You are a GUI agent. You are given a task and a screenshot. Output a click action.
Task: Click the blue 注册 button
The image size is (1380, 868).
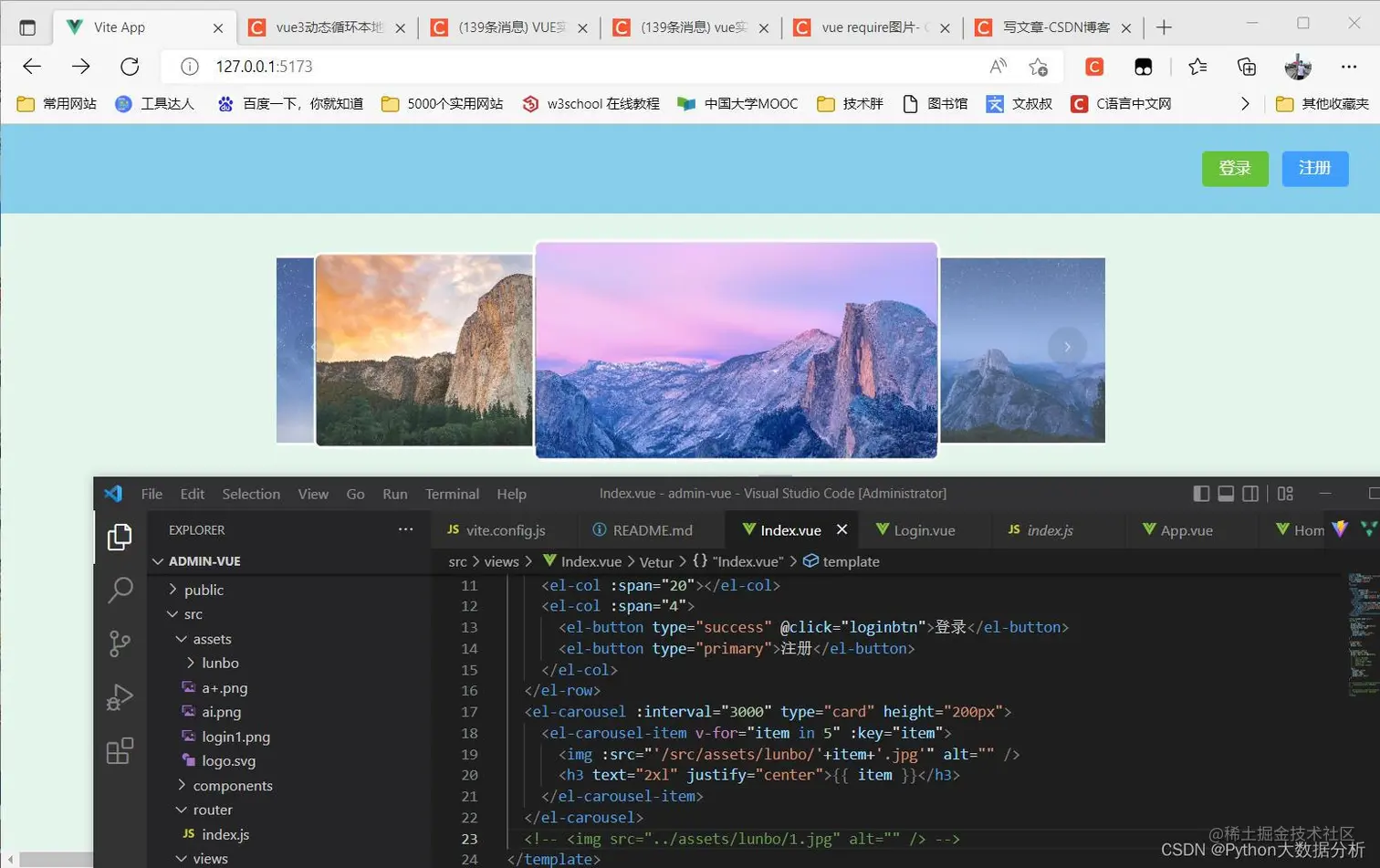[1315, 168]
